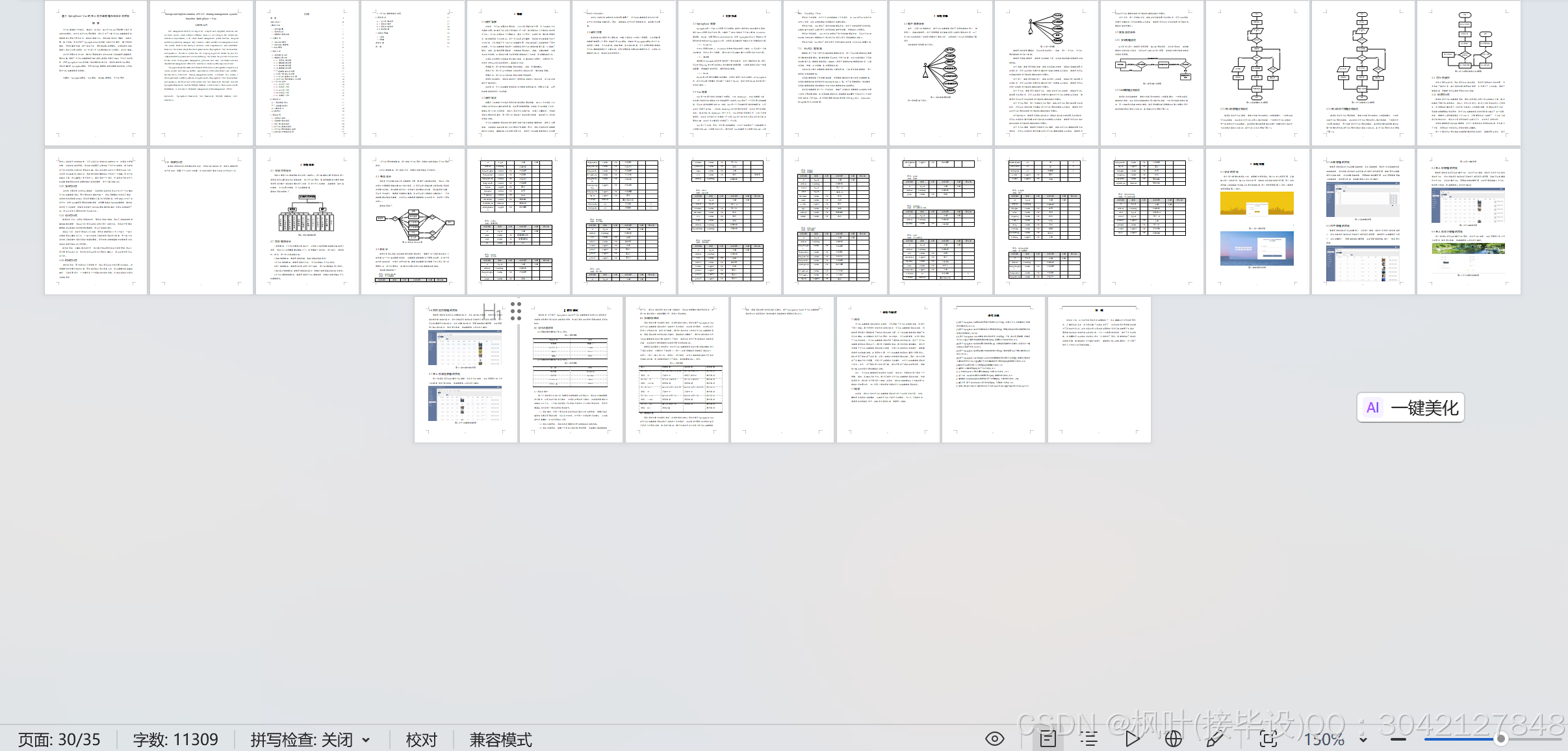Screen dimensions: 1568x751
Task: Expand the 拼写检查 spell check dropdown arrow
Action: coord(366,739)
